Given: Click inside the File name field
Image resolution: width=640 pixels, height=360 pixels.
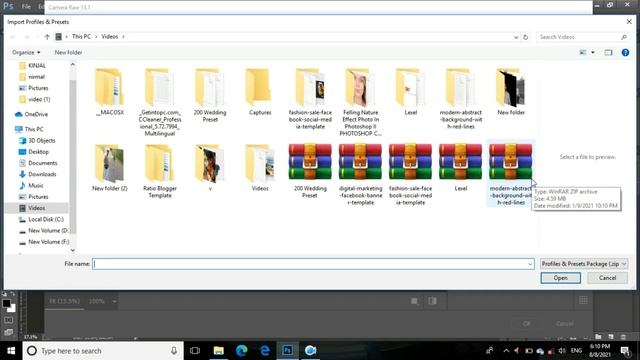Looking at the screenshot, I should click(x=313, y=264).
